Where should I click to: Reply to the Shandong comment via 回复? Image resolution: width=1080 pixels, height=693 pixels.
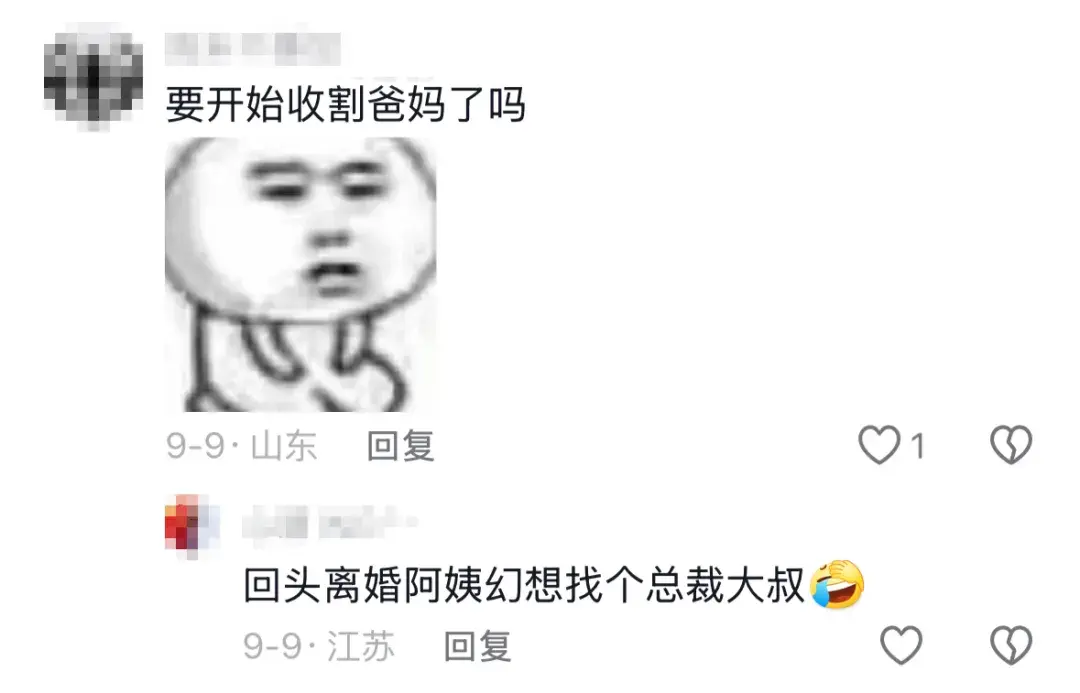tap(400, 445)
